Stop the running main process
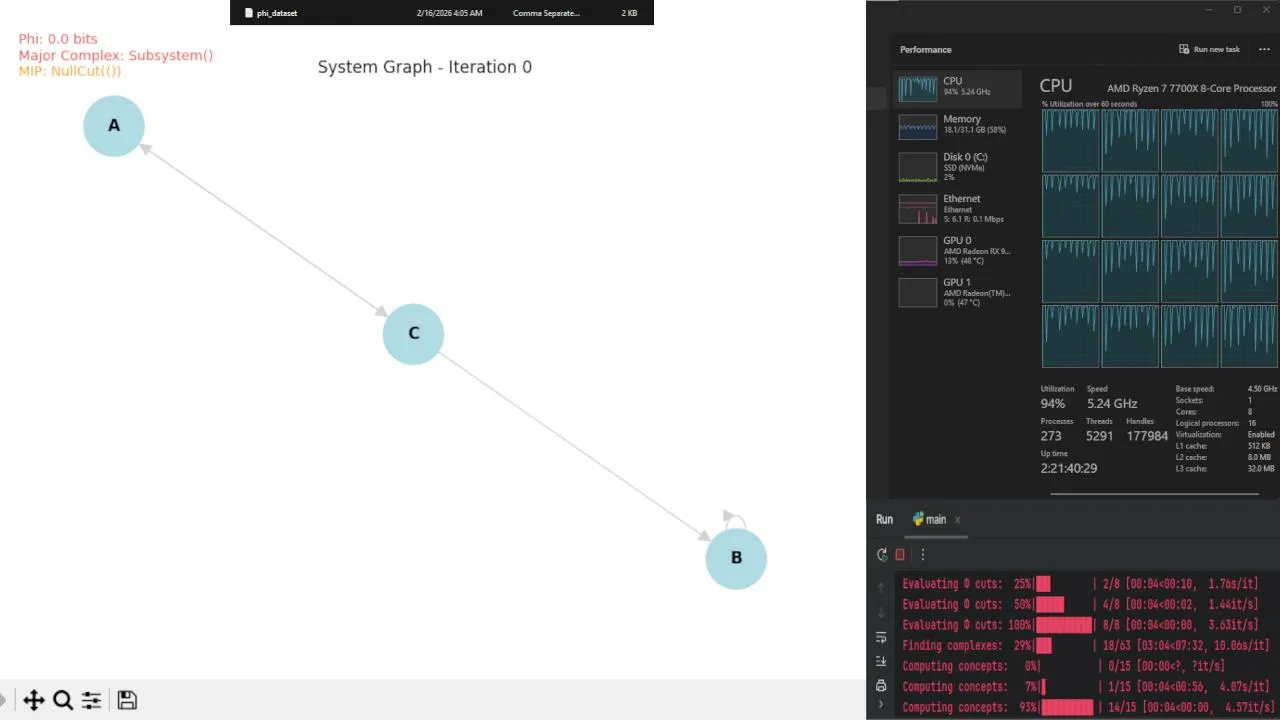The image size is (1280, 720). (x=900, y=554)
